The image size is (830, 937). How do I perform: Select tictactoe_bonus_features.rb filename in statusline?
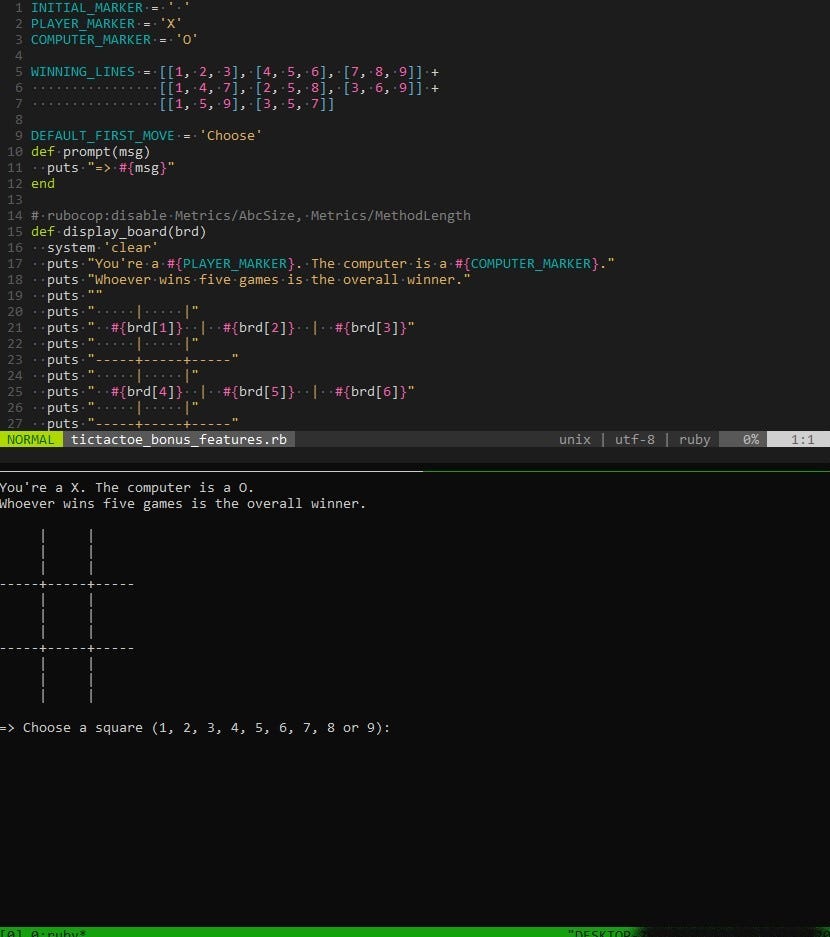coord(179,439)
